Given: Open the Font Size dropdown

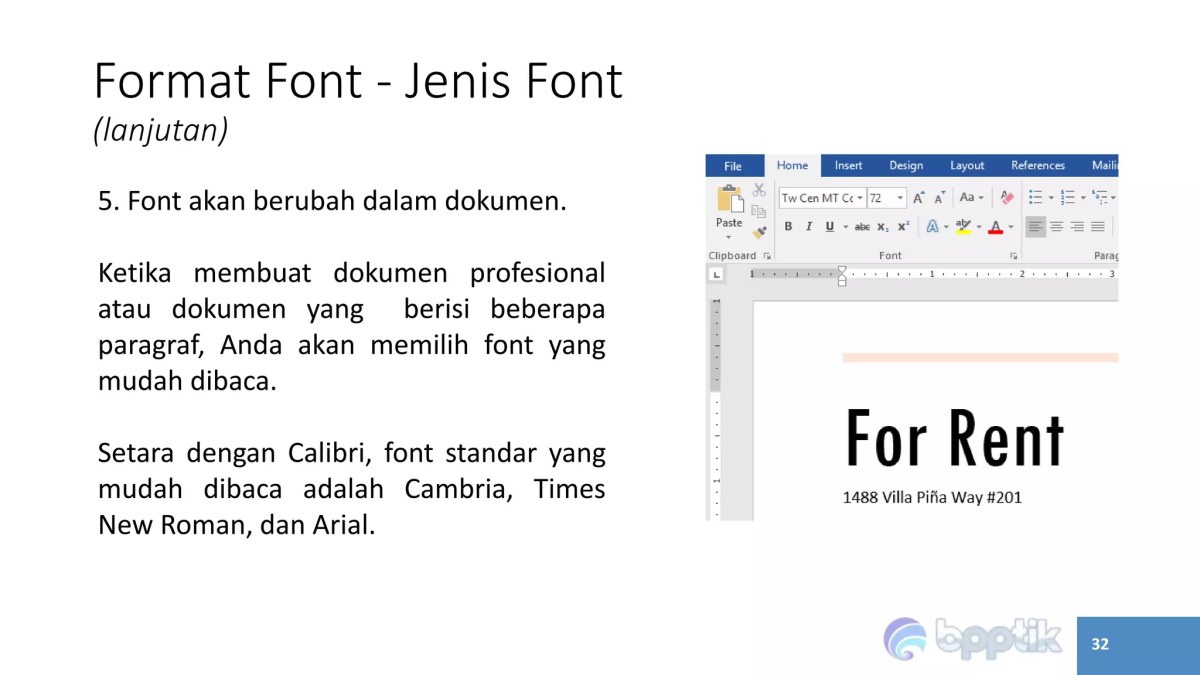Looking at the screenshot, I should (x=899, y=197).
